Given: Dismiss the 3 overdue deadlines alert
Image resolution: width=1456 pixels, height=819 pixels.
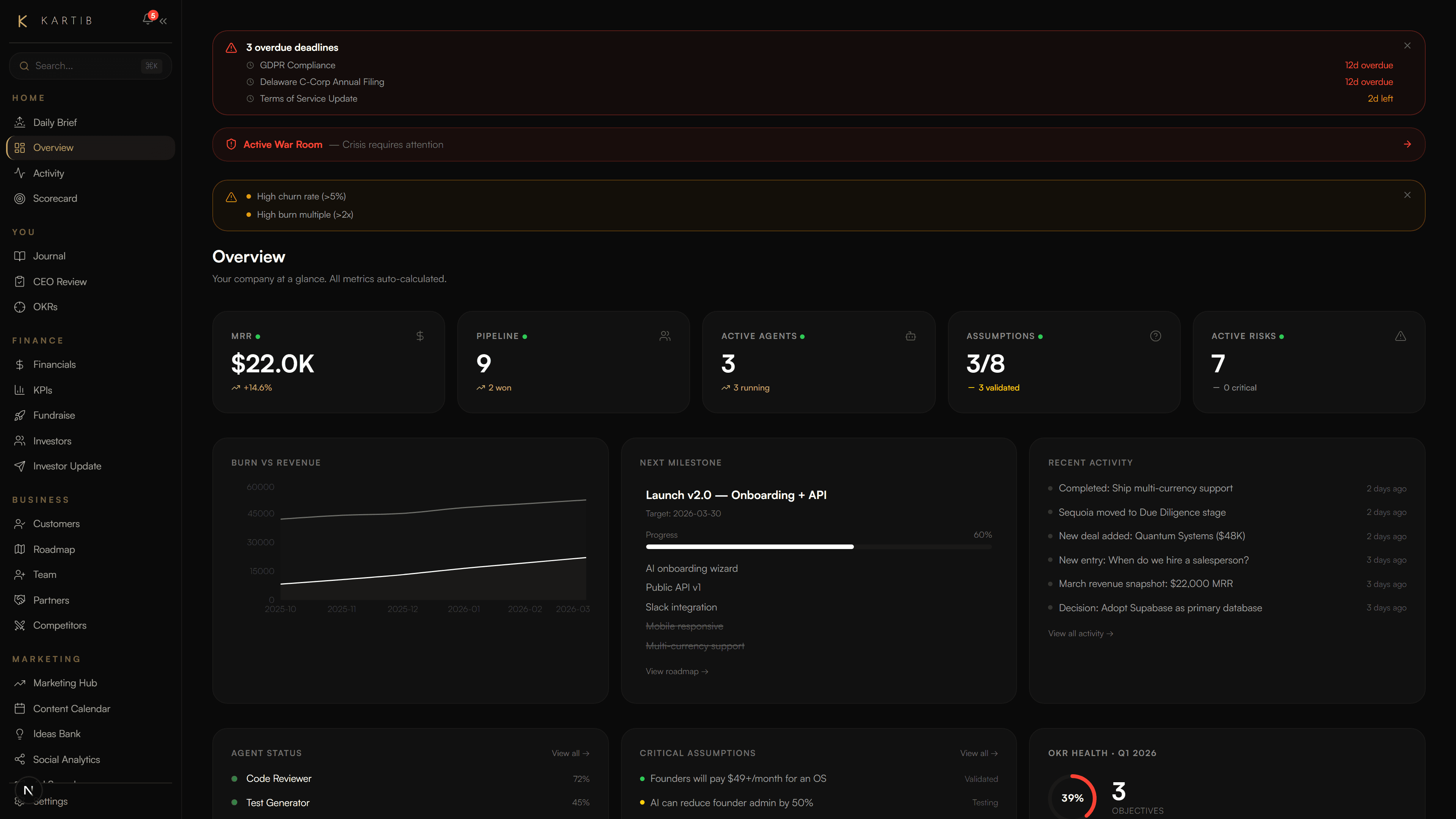Looking at the screenshot, I should [x=1407, y=46].
